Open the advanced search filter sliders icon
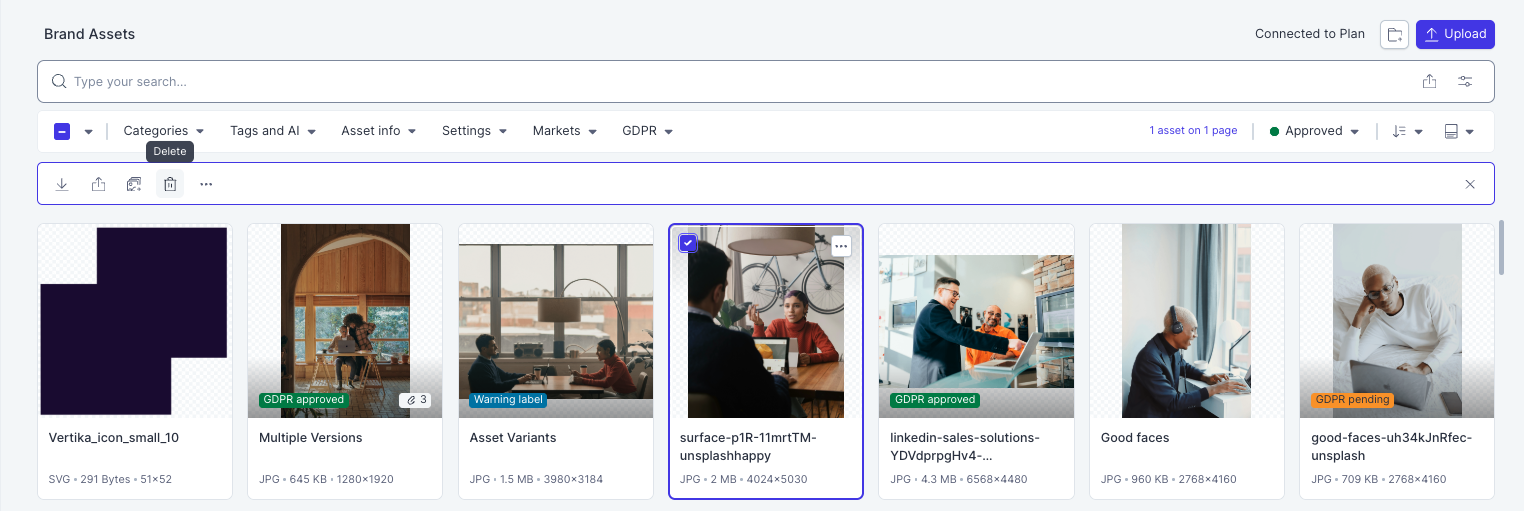The width and height of the screenshot is (1524, 511). 1465,81
